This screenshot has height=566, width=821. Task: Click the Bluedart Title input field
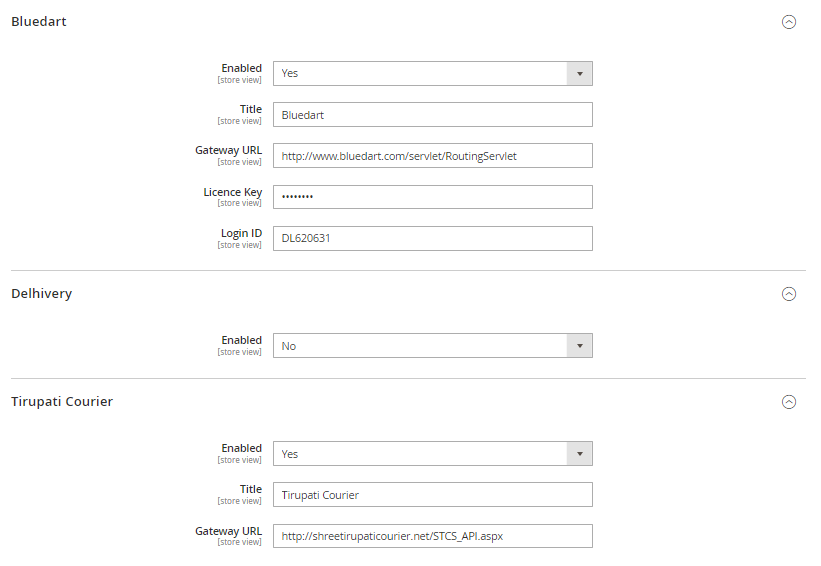pyautogui.click(x=433, y=115)
